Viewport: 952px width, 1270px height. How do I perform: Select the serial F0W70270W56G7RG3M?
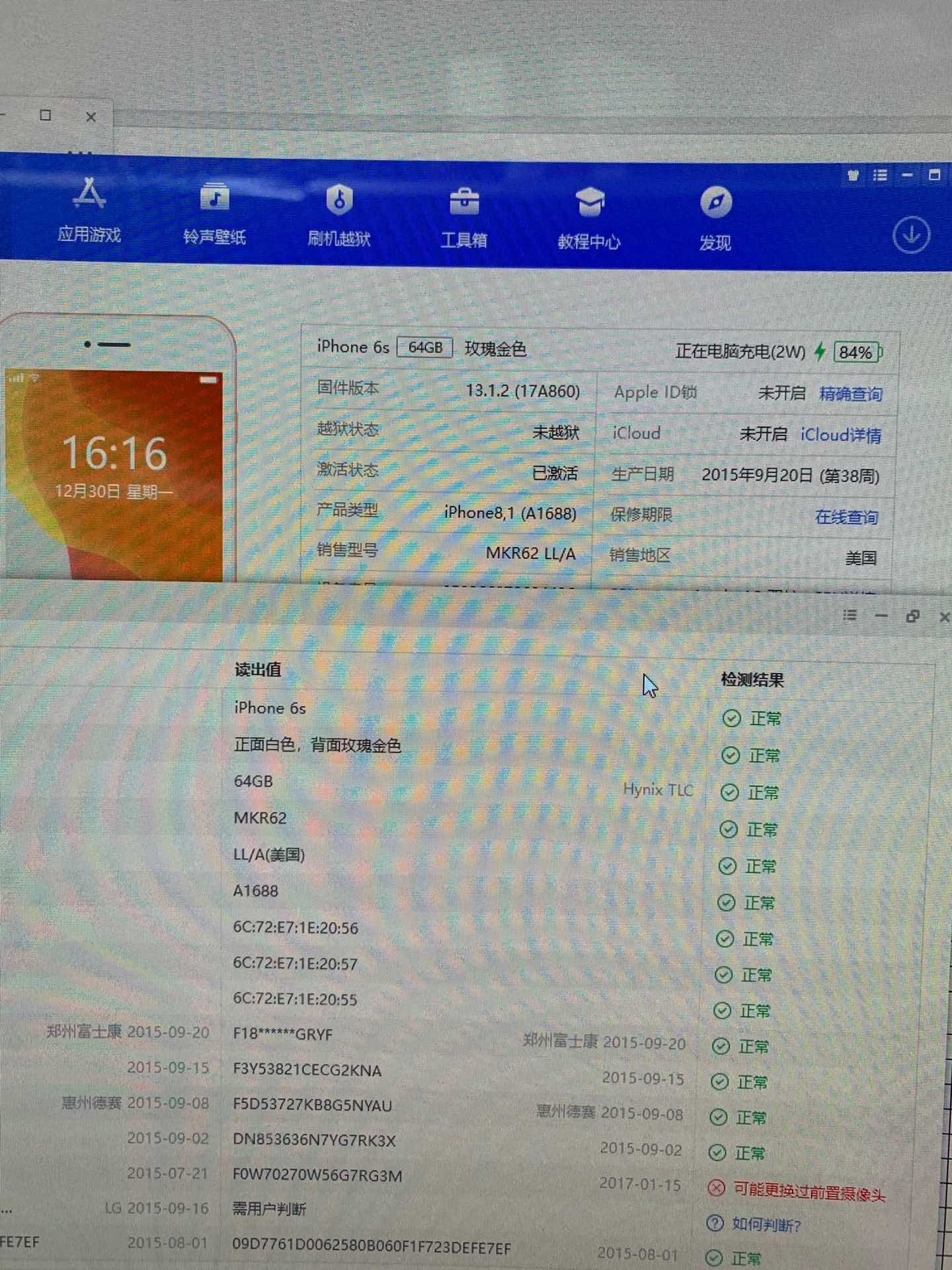click(317, 1175)
